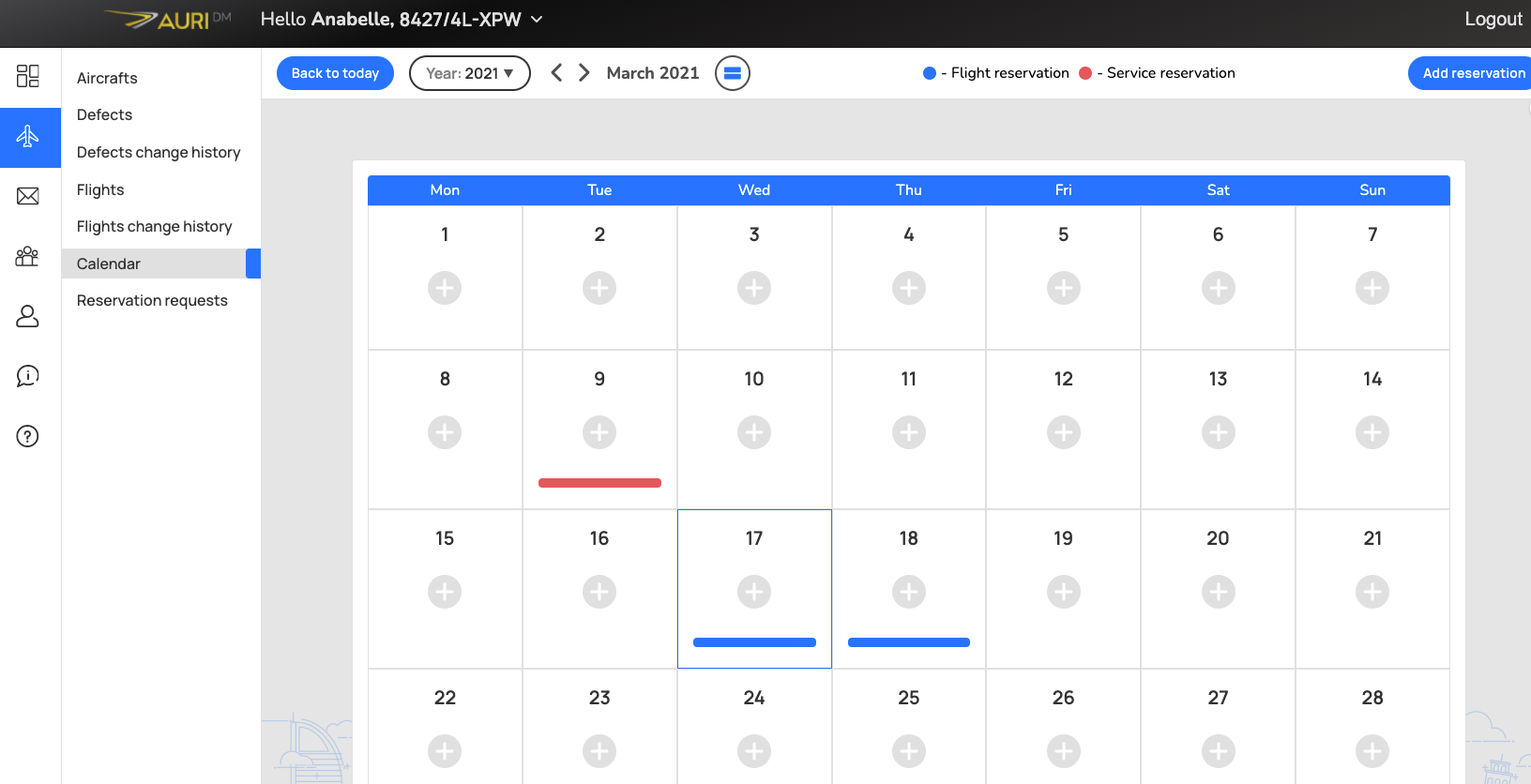Add reservation plus on March 13
Viewport: 1531px width, 784px height.
(1219, 432)
